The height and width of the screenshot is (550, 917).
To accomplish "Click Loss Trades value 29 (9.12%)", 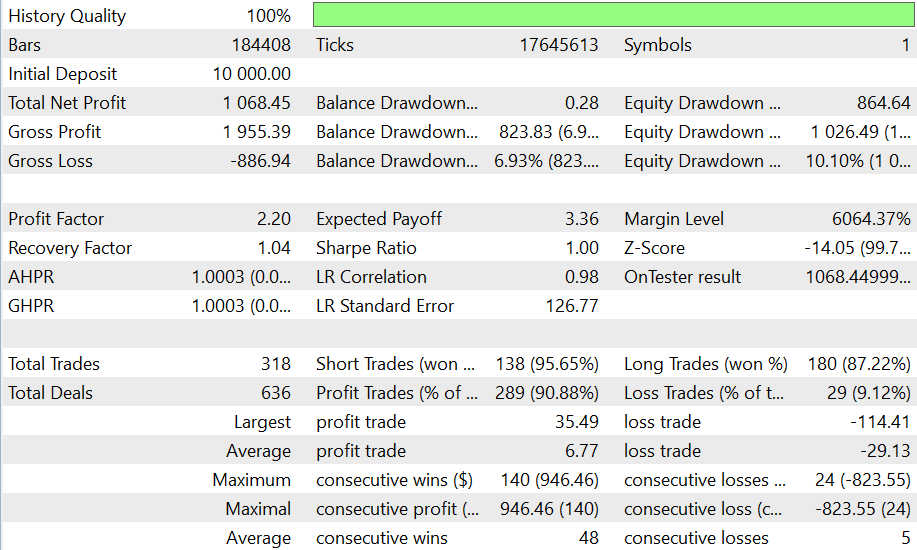I will [x=868, y=393].
